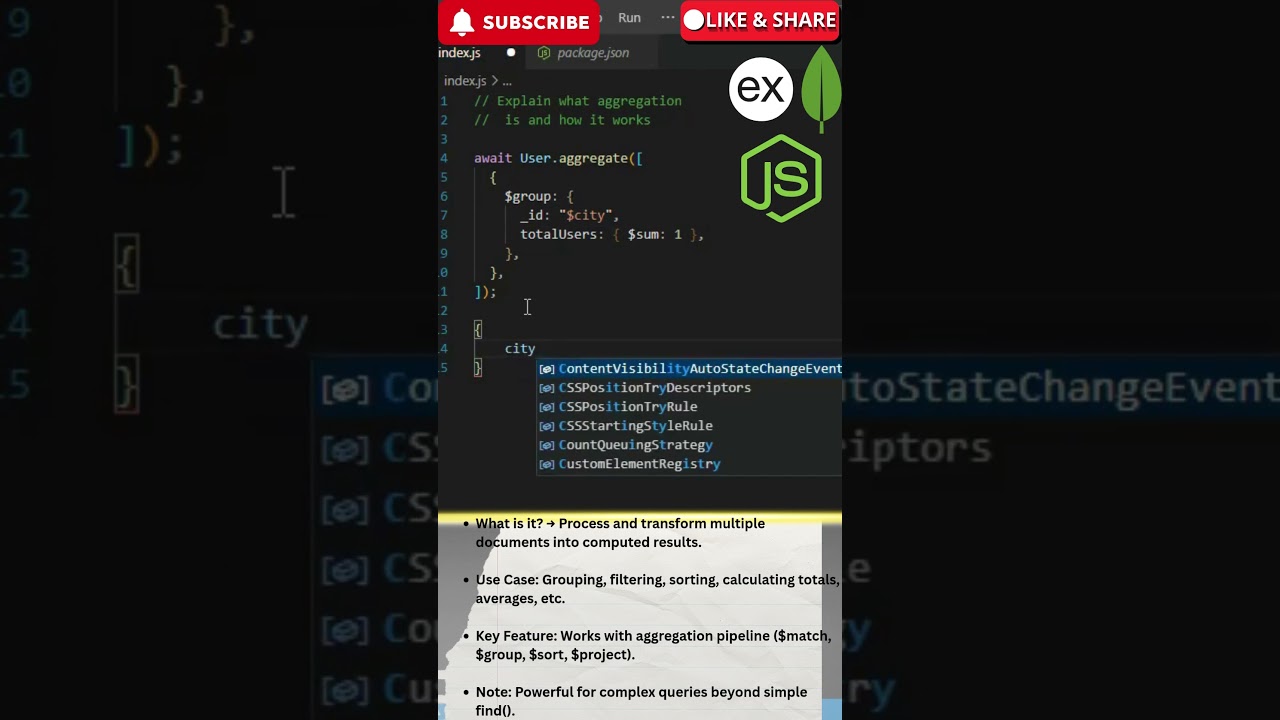
Task: Open the Run menu
Action: click(629, 18)
